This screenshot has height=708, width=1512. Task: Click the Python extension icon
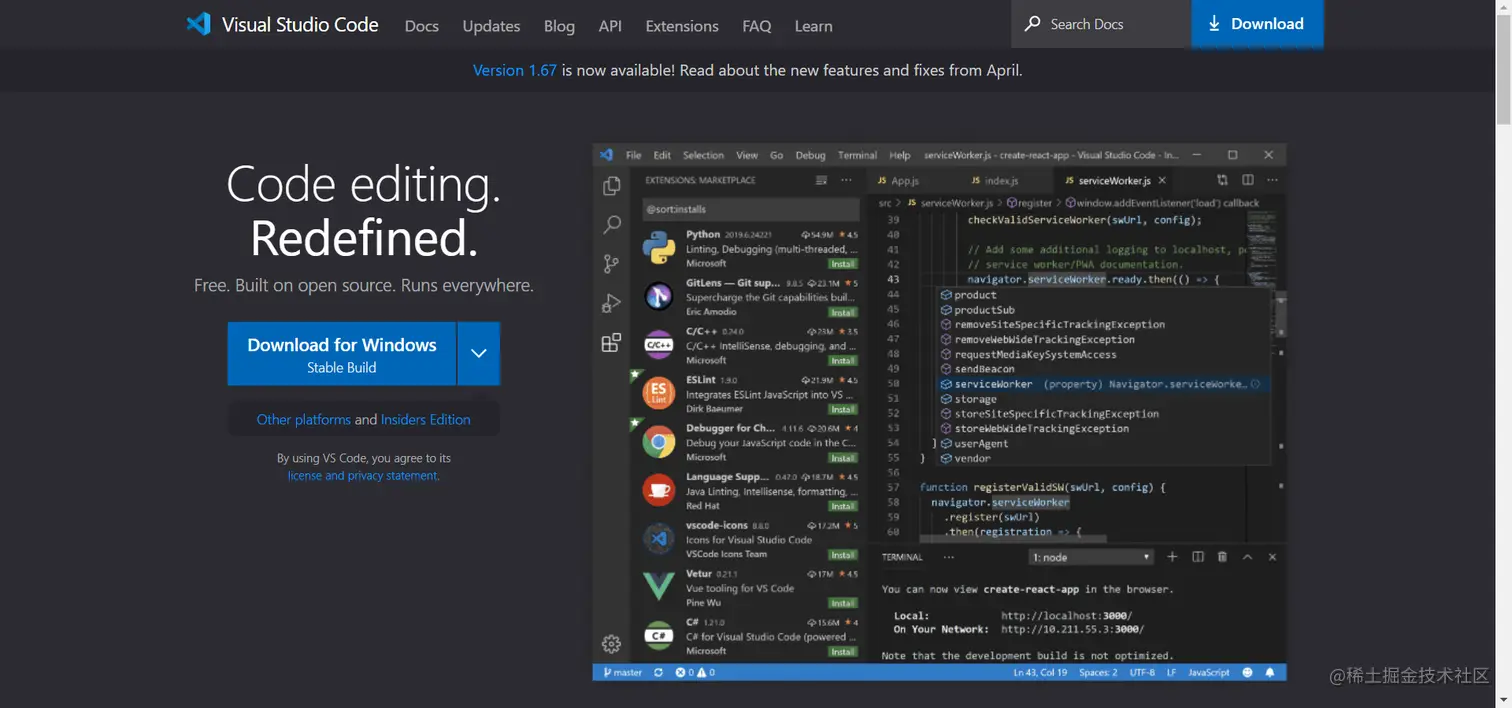coord(658,247)
